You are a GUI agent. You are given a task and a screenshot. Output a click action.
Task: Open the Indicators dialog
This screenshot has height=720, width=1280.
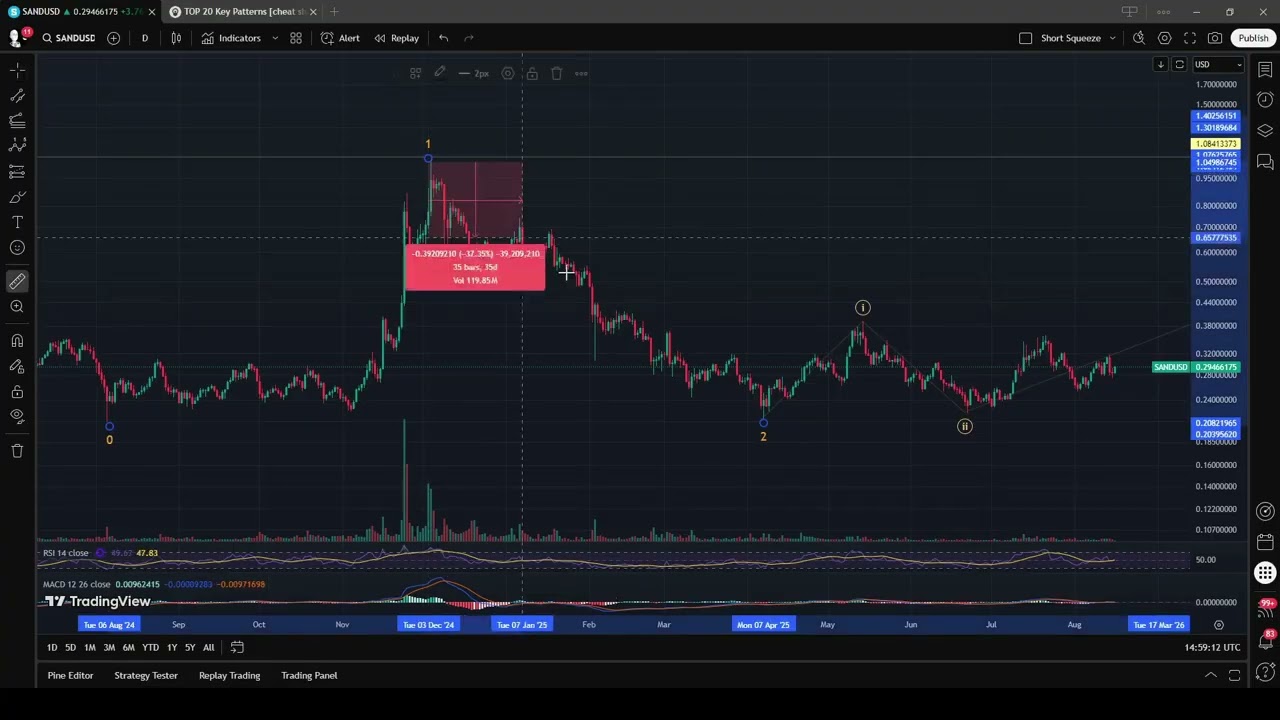click(231, 38)
